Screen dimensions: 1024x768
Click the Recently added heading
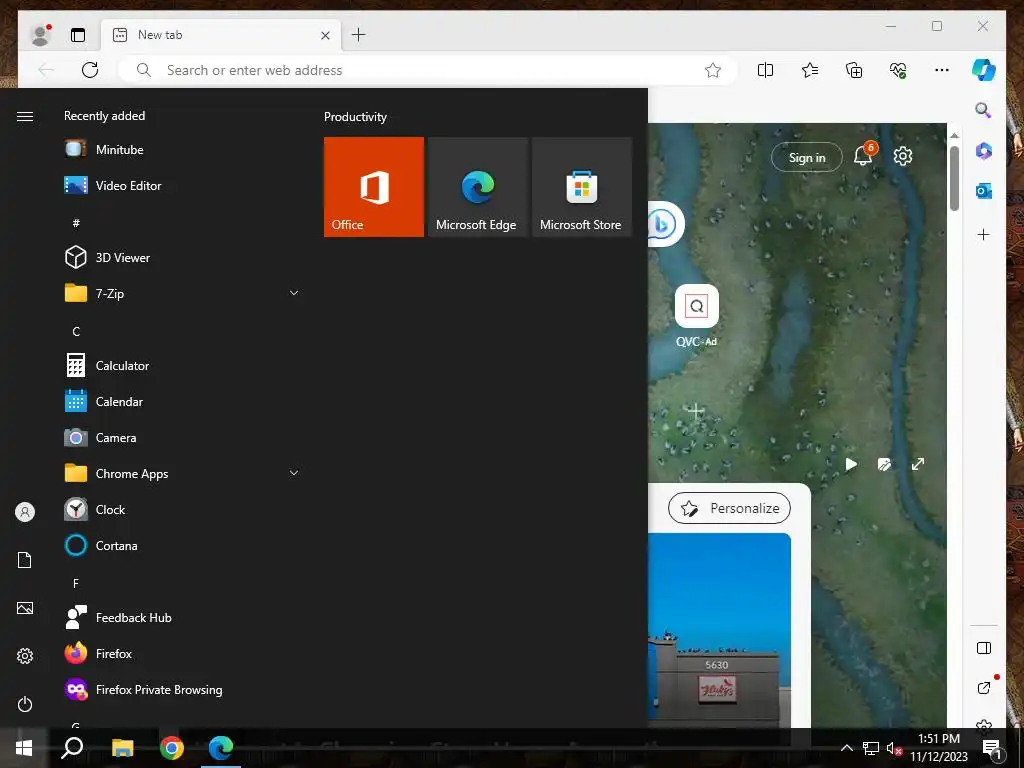click(104, 116)
